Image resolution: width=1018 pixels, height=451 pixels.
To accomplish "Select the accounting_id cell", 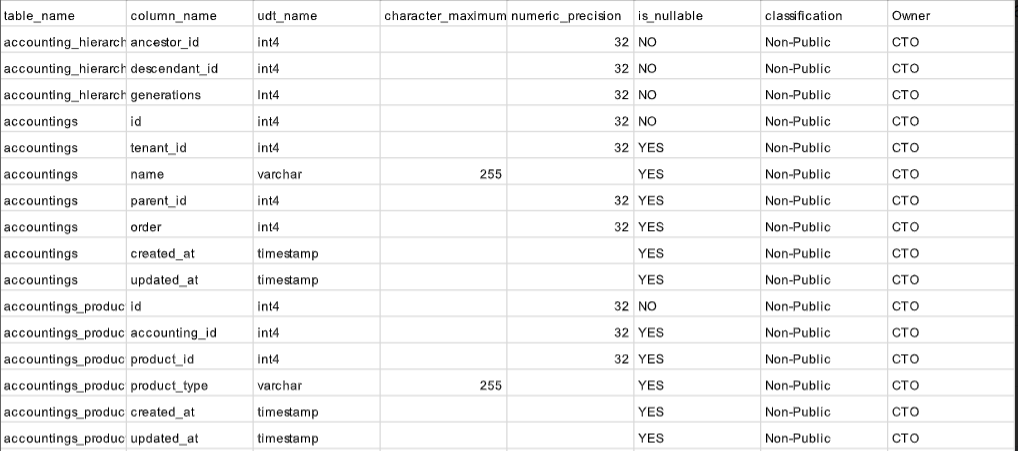I will point(190,333).
